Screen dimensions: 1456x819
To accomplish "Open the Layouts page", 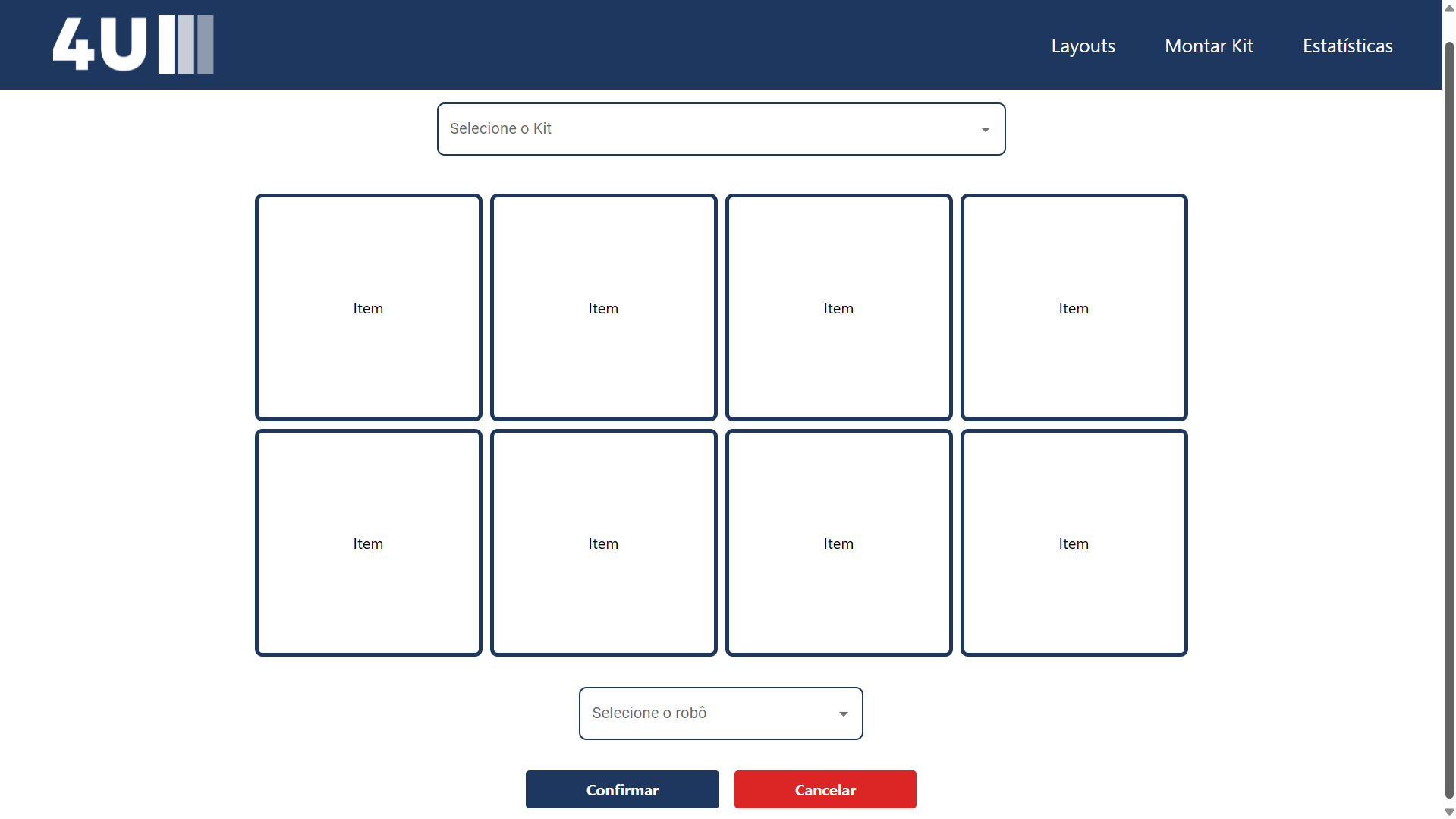I will 1083,46.
